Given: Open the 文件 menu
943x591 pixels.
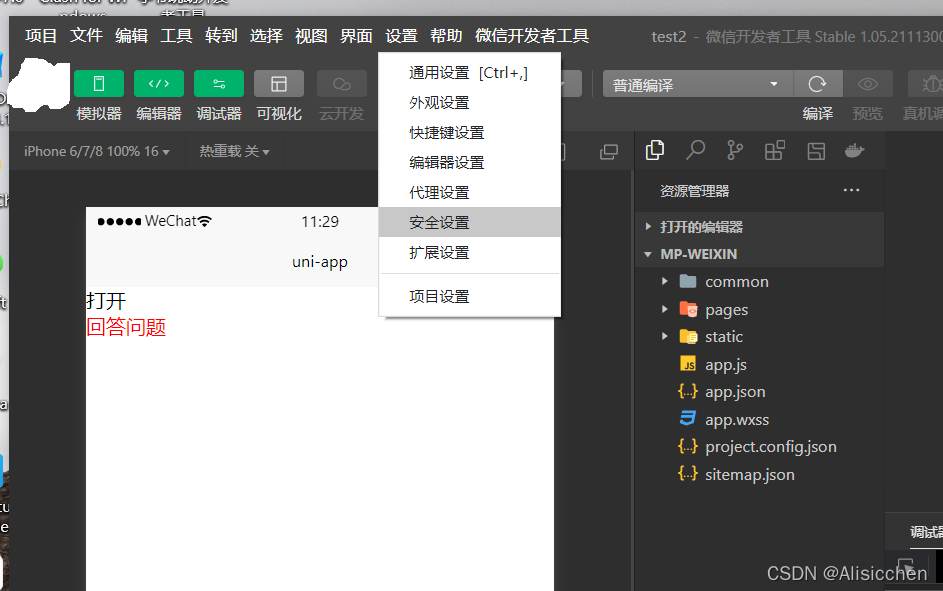Looking at the screenshot, I should 86,36.
